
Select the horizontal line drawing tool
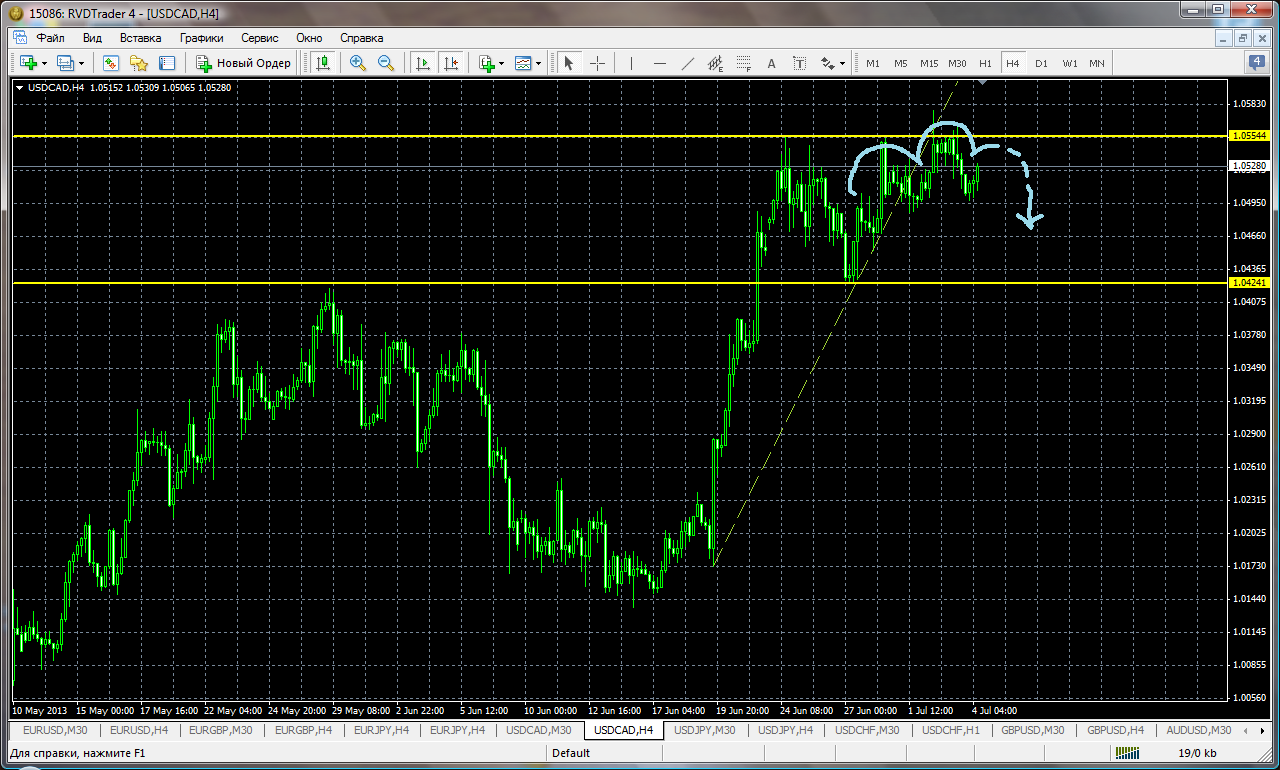coord(659,63)
